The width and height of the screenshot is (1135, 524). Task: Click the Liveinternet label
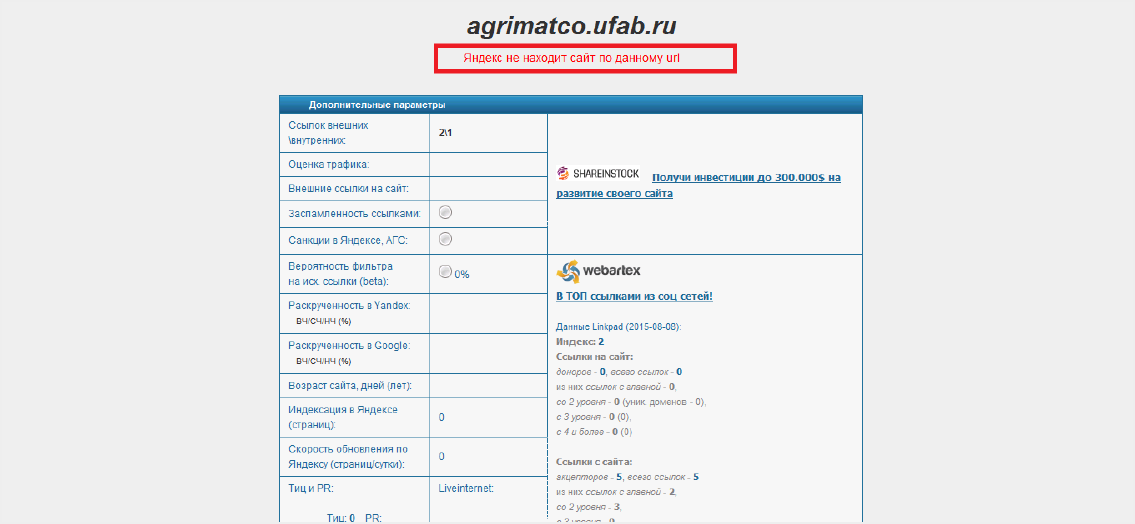pyautogui.click(x=466, y=489)
